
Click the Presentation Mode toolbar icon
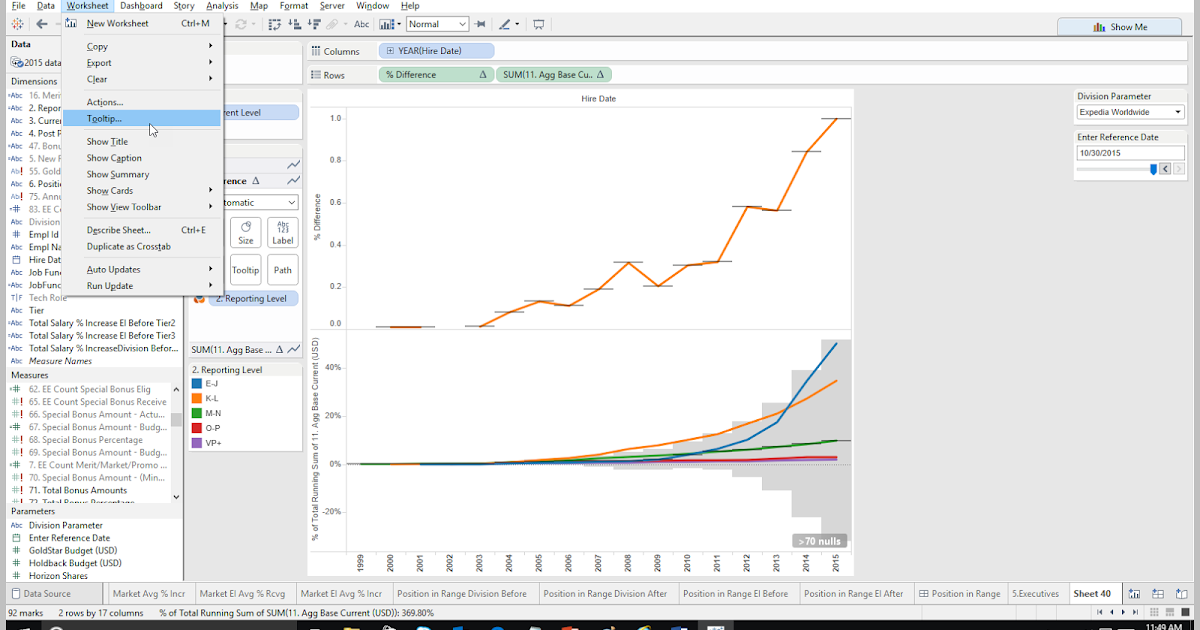(x=538, y=25)
